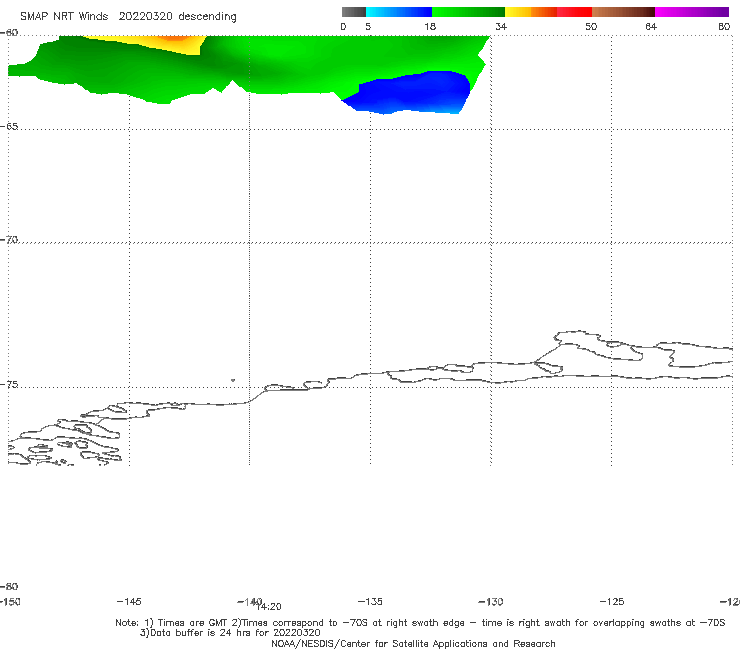The width and height of the screenshot is (740, 650).
Task: Pick the yellow-orange segment of the color bar
Action: 531,12
